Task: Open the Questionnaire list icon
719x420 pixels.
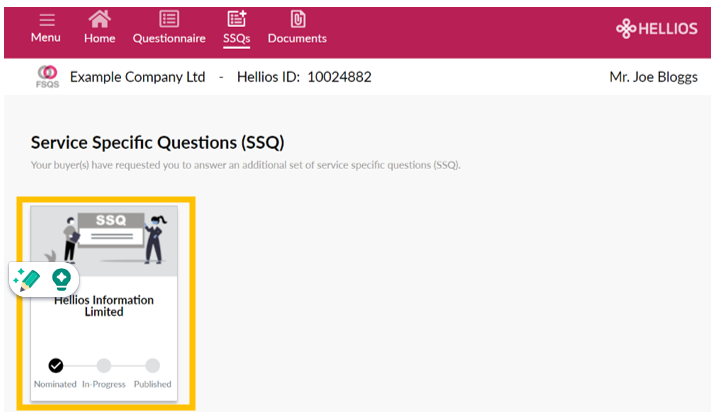Action: click(x=169, y=19)
